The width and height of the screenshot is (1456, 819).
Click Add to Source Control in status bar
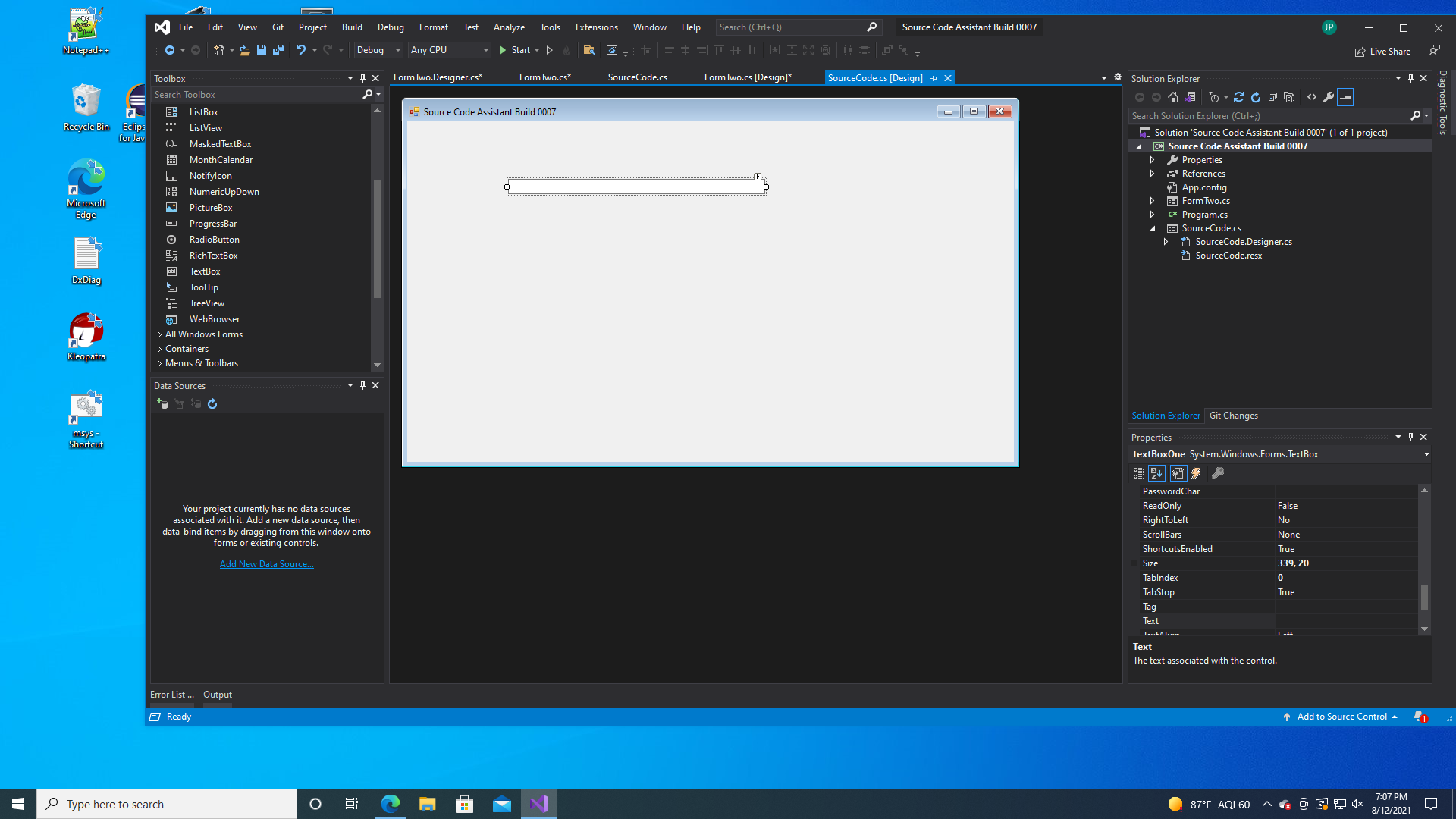click(x=1341, y=716)
